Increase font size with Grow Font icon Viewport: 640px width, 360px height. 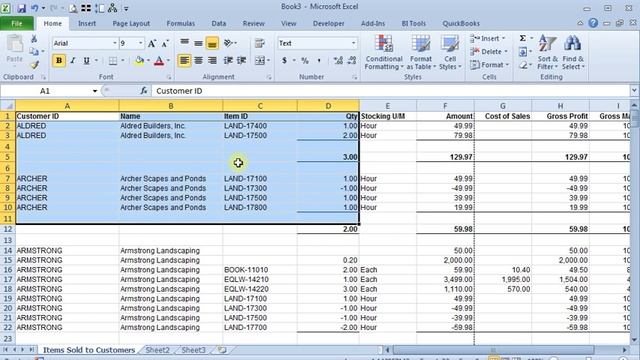(152, 43)
